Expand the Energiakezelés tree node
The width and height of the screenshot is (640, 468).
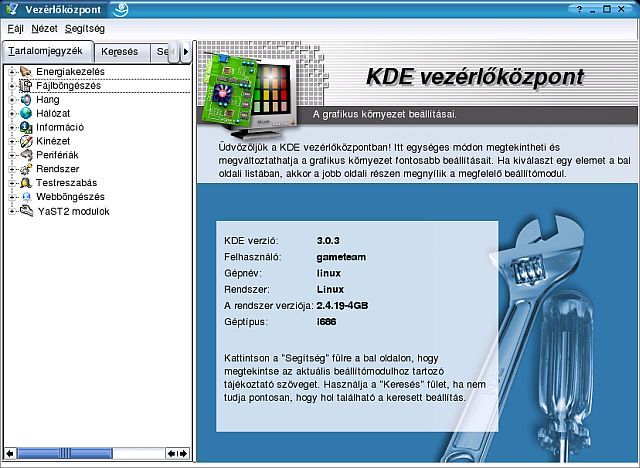click(x=11, y=72)
